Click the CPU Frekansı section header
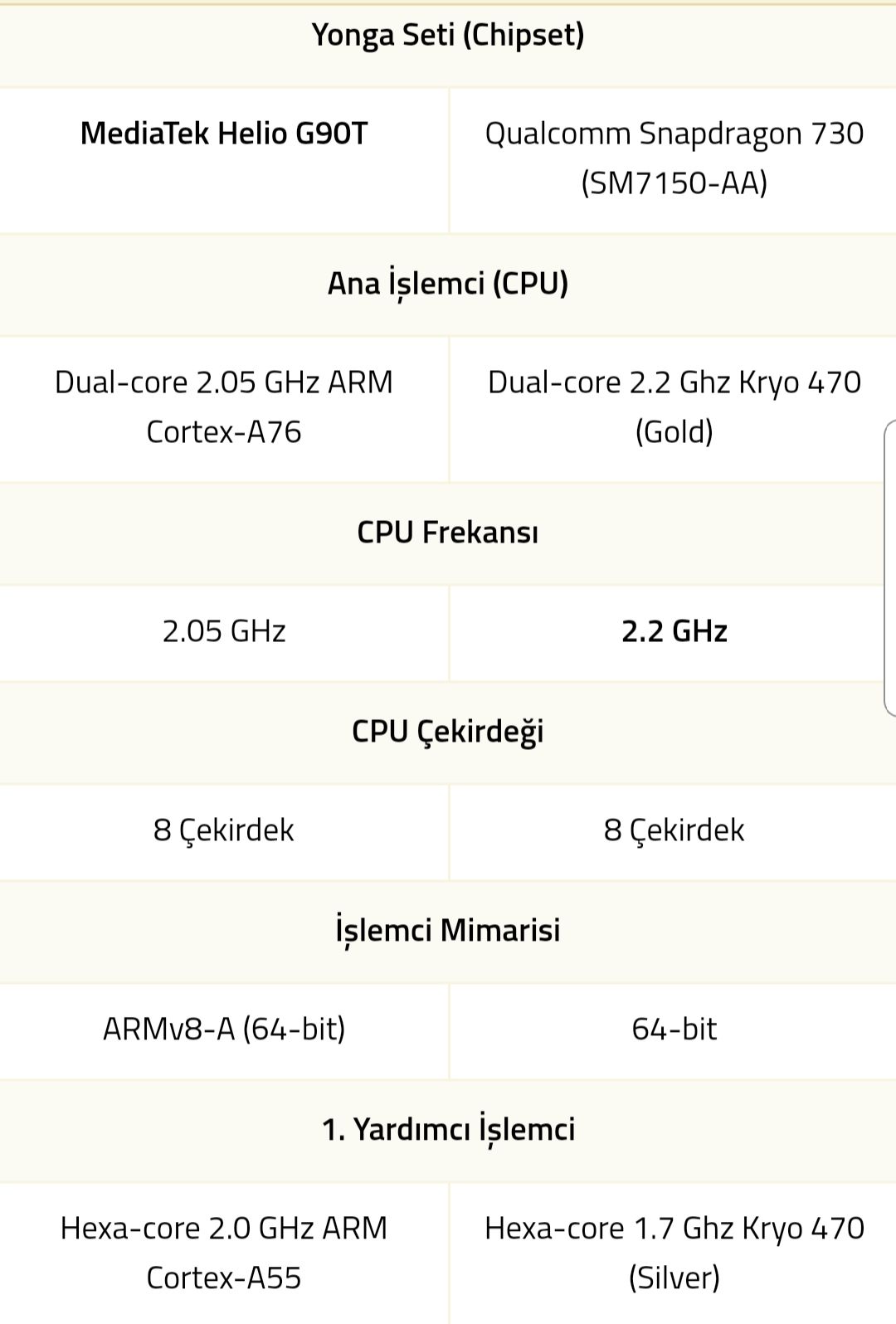This screenshot has height=1324, width=896. click(x=448, y=533)
